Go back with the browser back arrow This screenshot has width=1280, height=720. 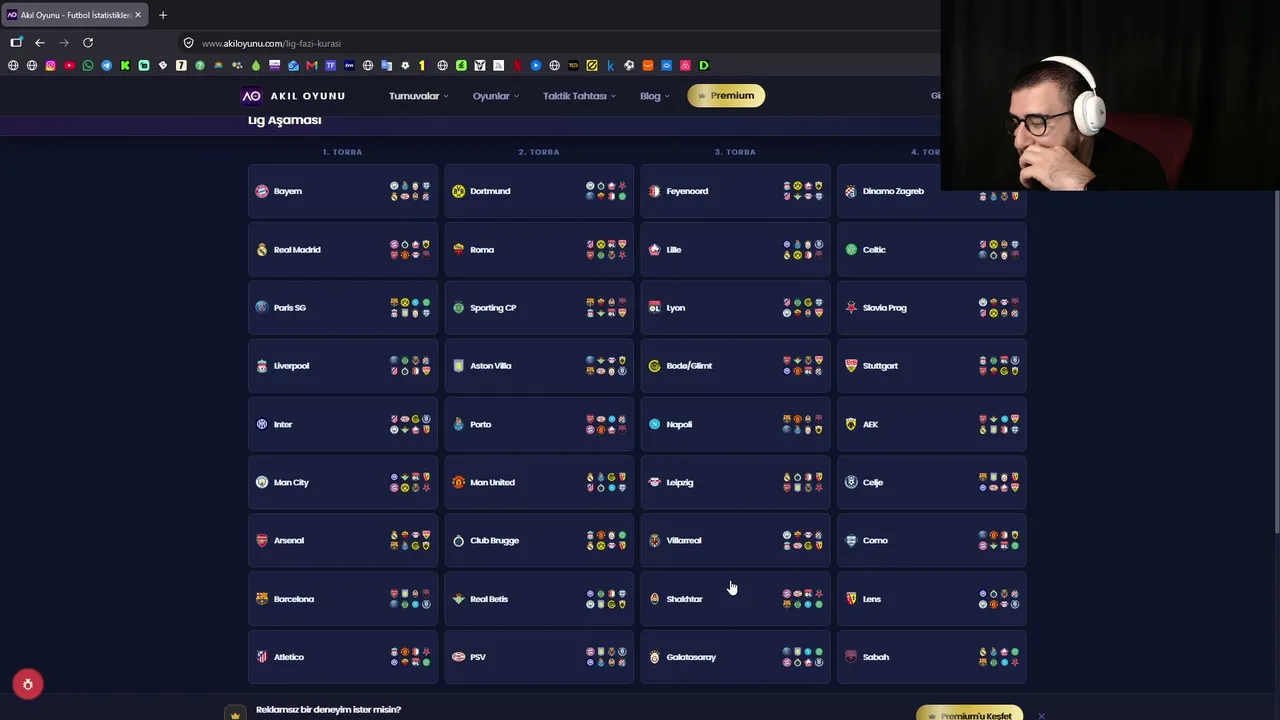[x=40, y=43]
